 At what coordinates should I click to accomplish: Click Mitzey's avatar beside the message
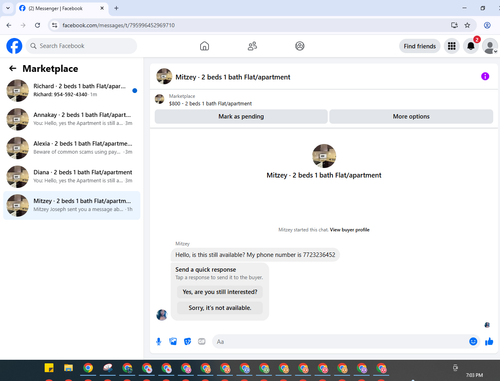pos(162,314)
